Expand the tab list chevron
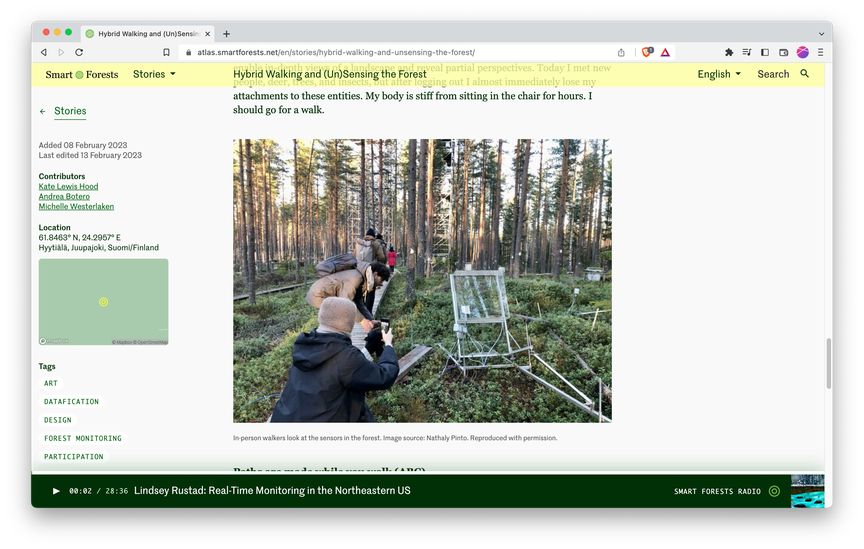 point(821,34)
